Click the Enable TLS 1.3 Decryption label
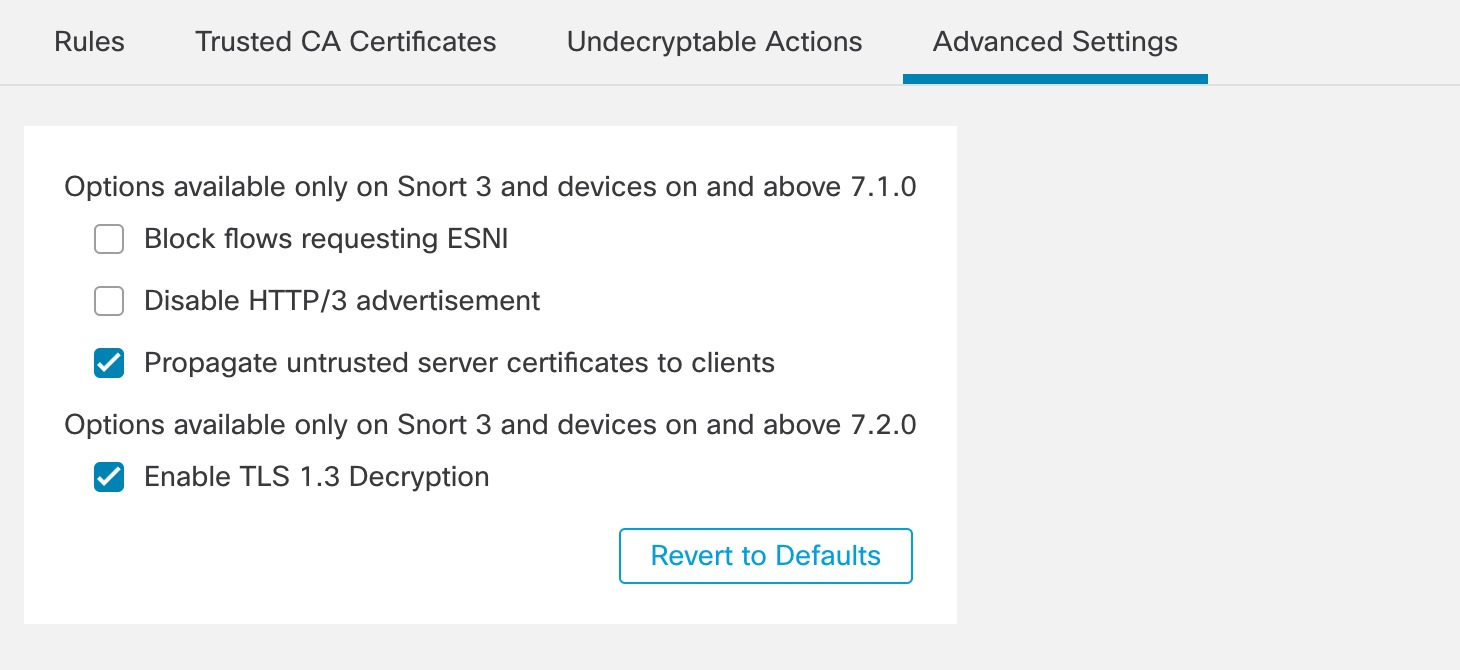 coord(316,477)
